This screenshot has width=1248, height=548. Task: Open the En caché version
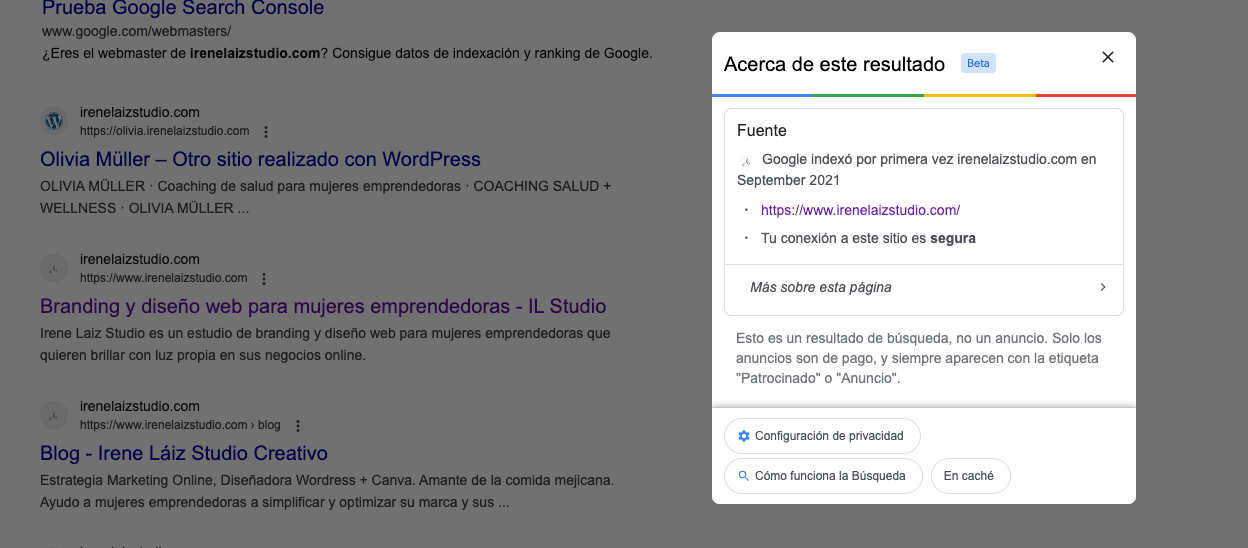[x=970, y=476]
